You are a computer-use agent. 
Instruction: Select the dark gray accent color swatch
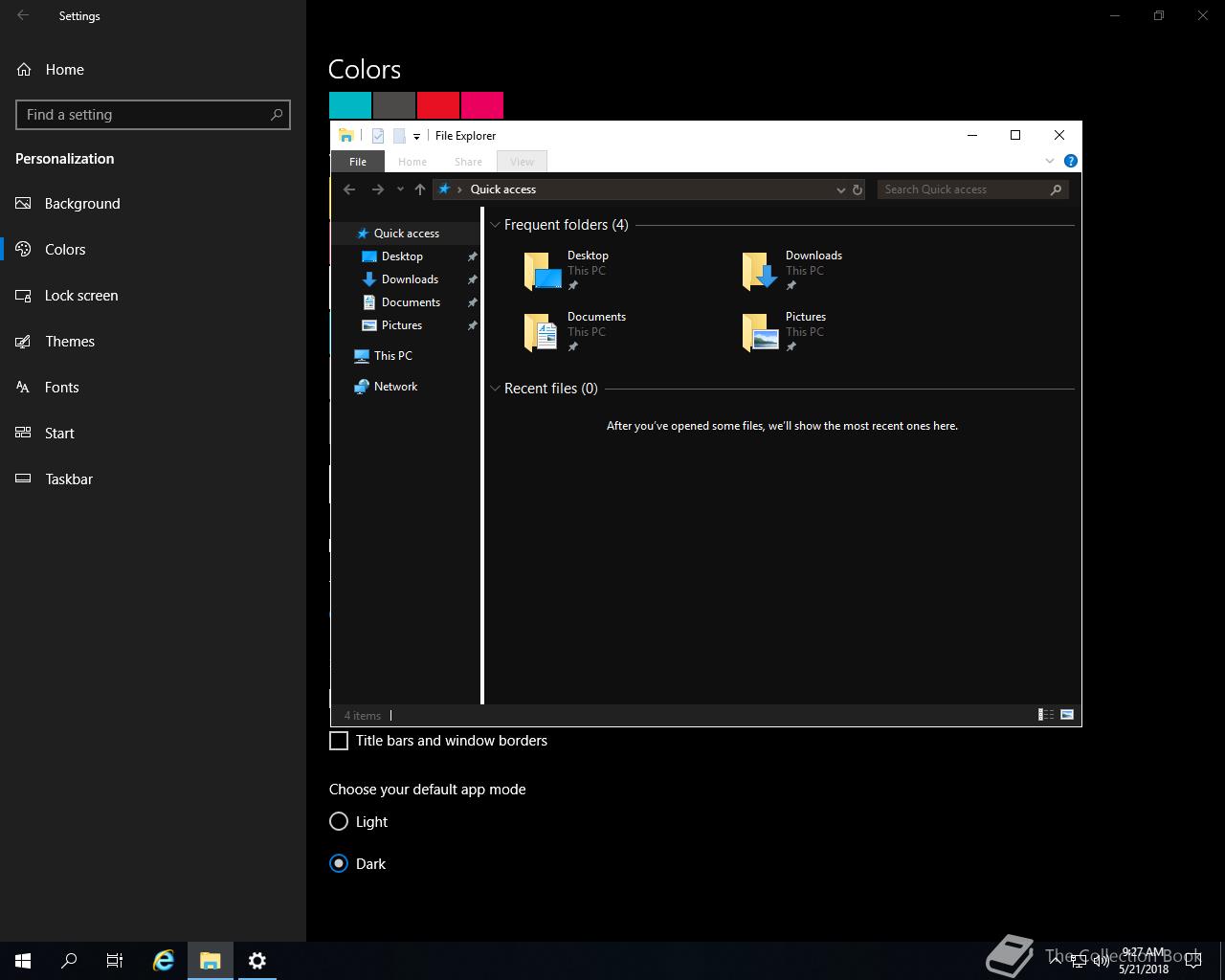point(394,105)
